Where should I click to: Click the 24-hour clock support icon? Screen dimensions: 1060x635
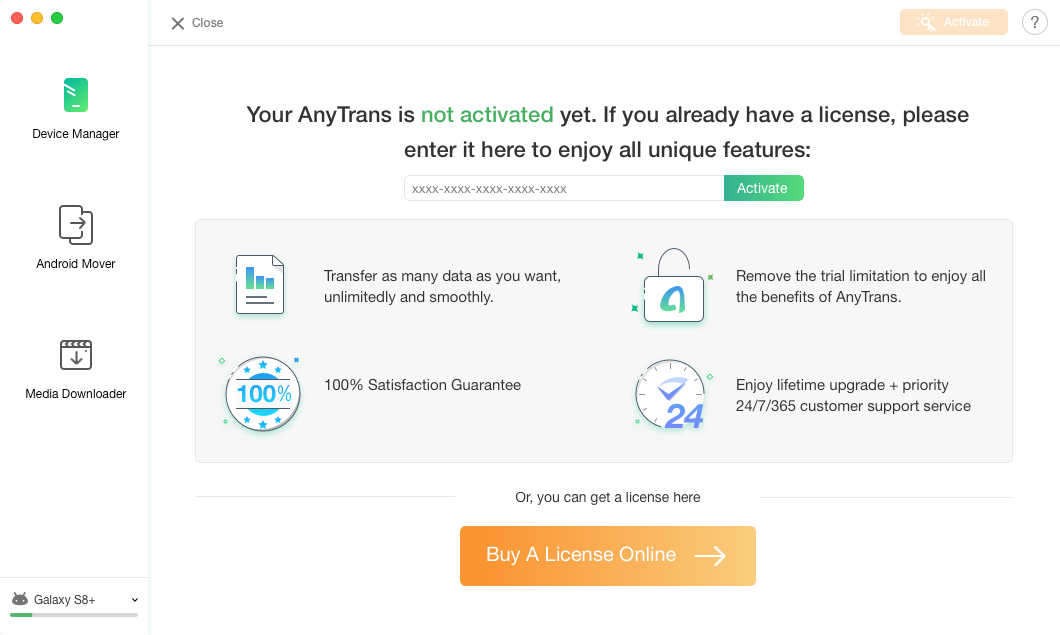coord(673,395)
